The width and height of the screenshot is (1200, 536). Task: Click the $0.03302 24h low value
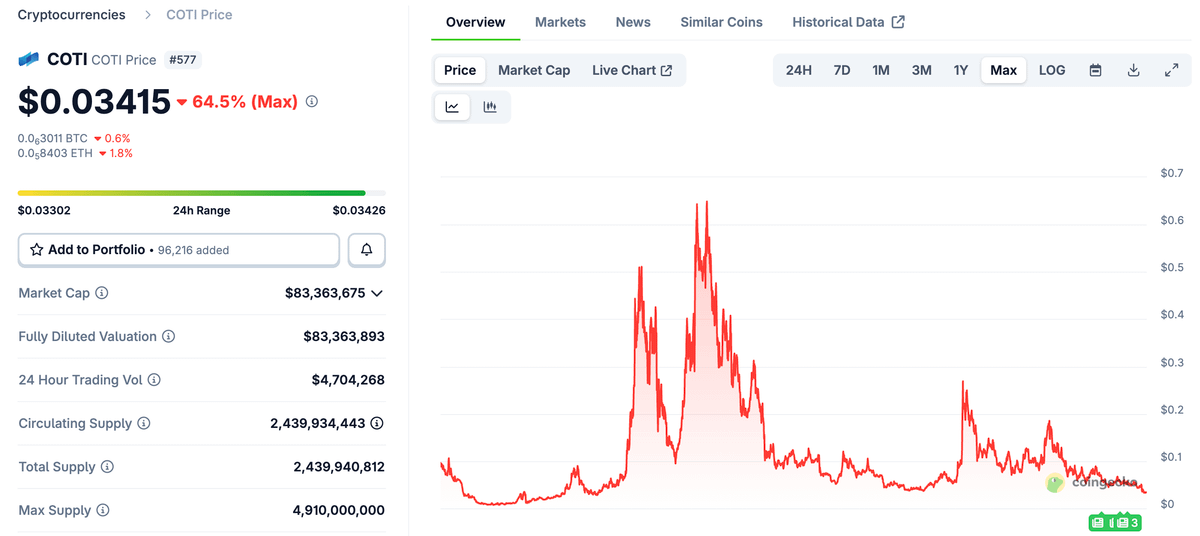[x=44, y=211]
